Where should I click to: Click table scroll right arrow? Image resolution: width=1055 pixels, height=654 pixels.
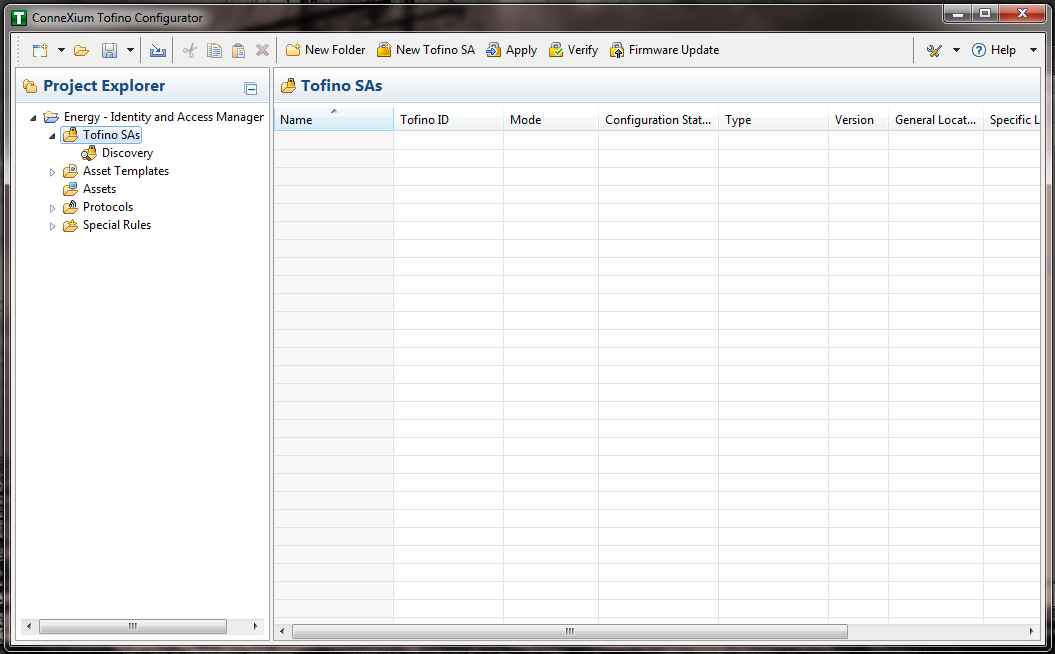pyautogui.click(x=1031, y=631)
